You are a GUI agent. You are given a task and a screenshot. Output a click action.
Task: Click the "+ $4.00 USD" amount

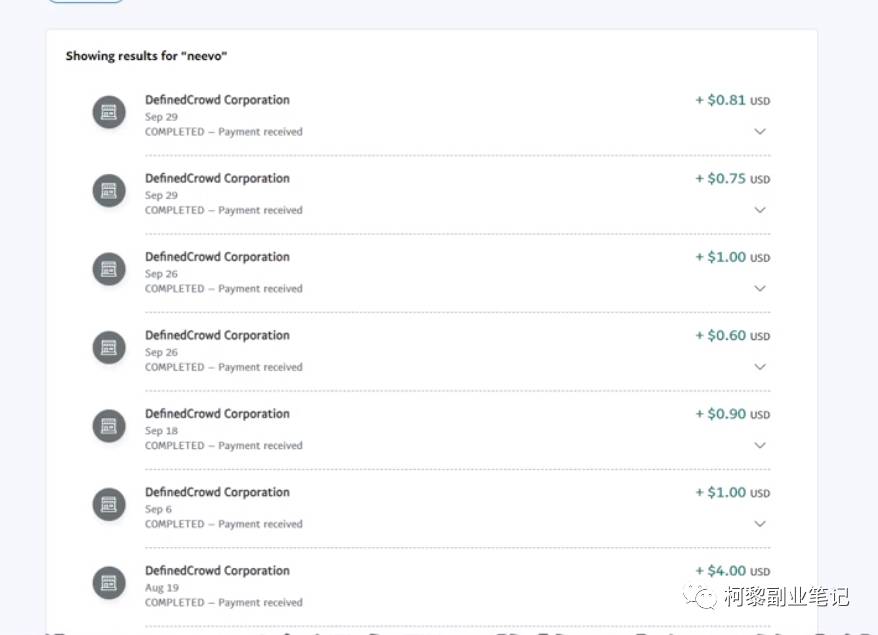[732, 571]
